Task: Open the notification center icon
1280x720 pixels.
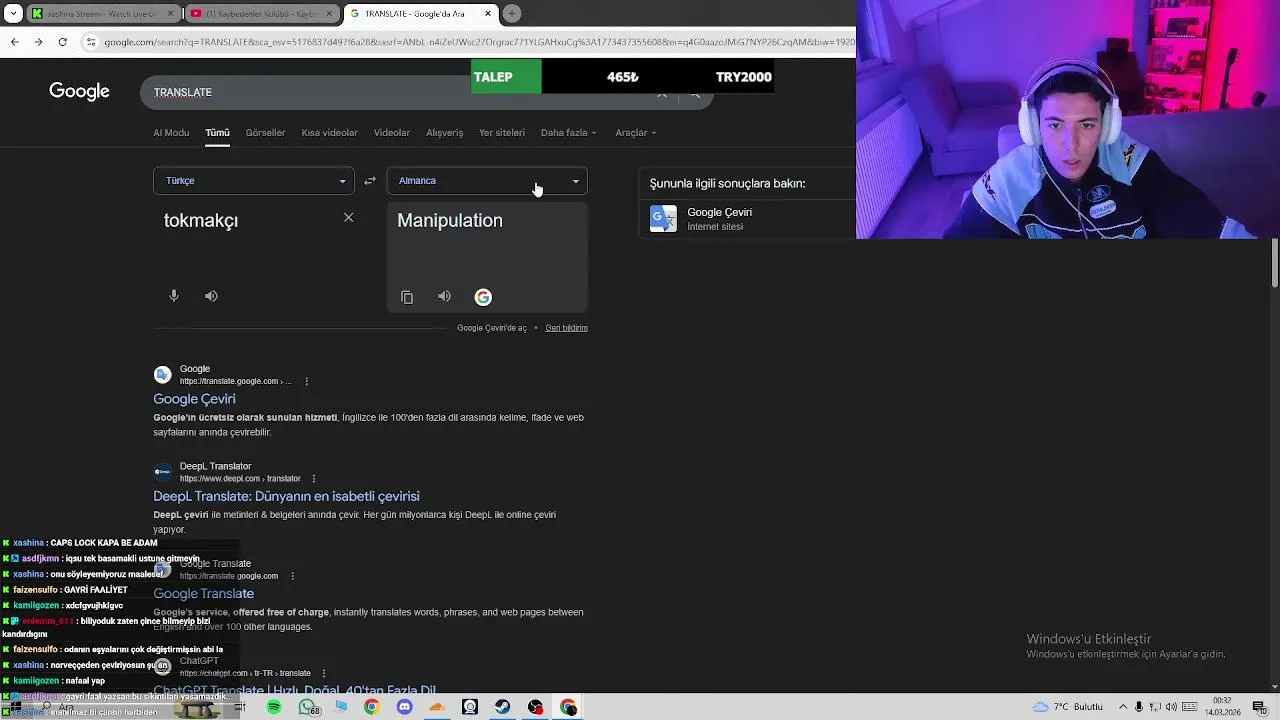Action: [x=1259, y=707]
